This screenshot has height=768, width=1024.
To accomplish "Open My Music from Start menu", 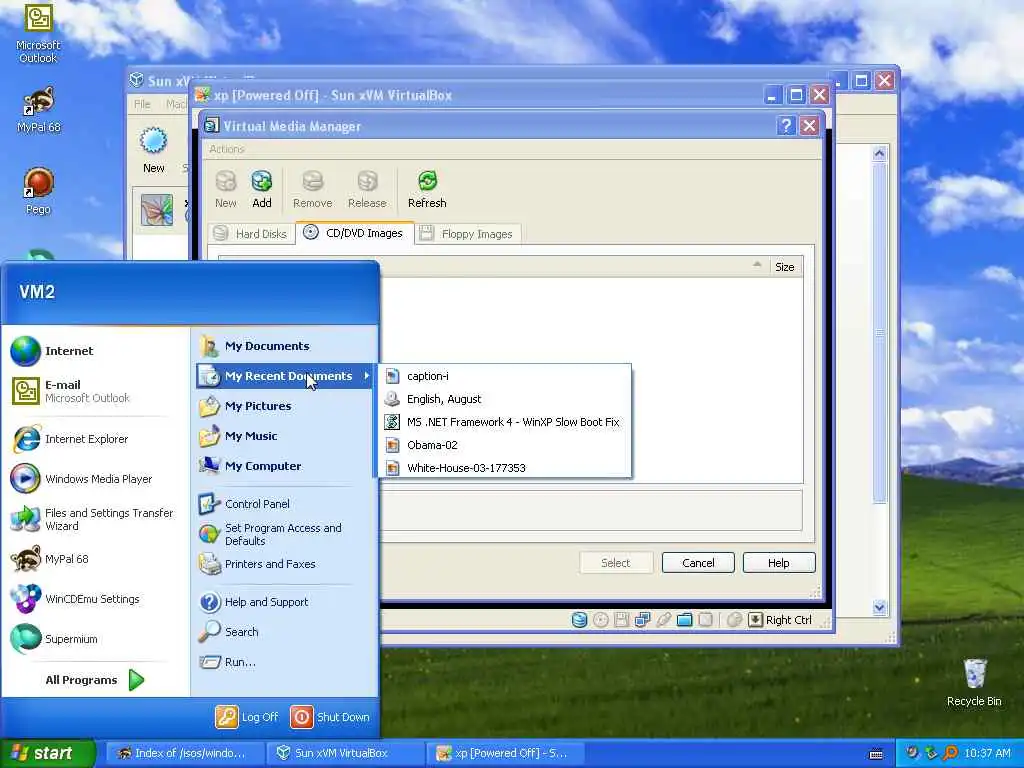I will 285,436.
